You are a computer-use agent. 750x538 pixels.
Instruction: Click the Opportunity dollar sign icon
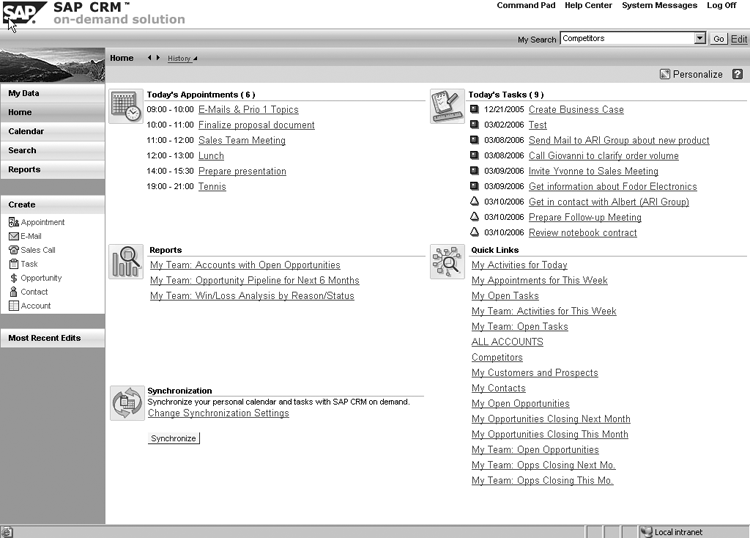click(x=13, y=278)
